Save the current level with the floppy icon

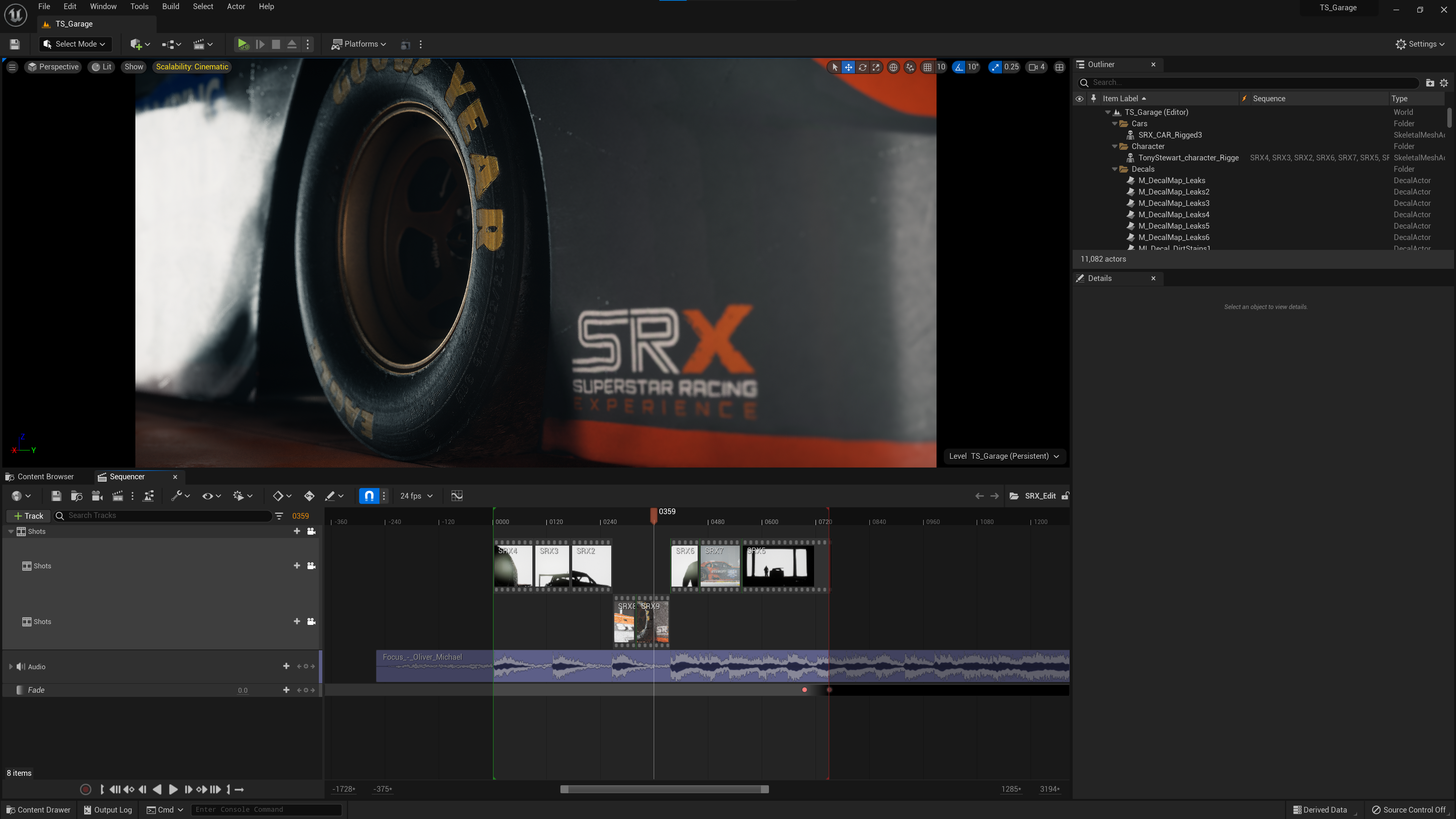[x=15, y=44]
